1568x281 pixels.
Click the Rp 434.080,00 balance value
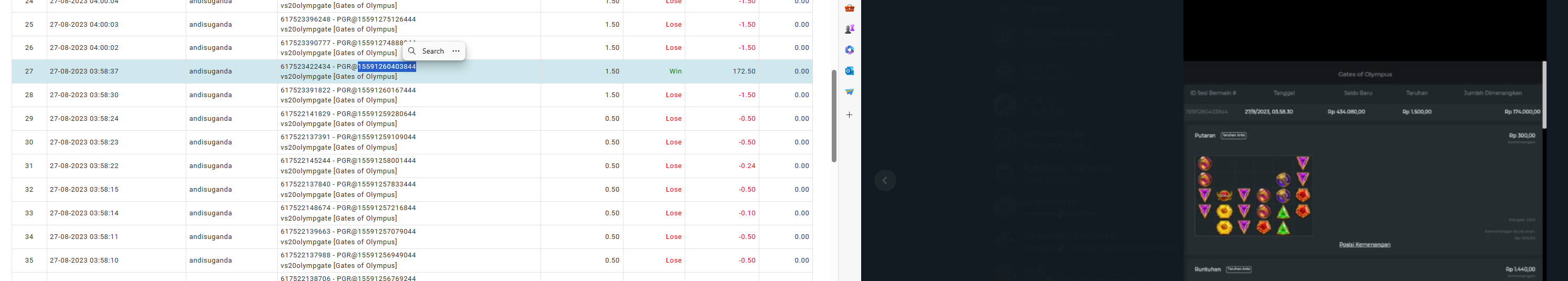point(1346,112)
